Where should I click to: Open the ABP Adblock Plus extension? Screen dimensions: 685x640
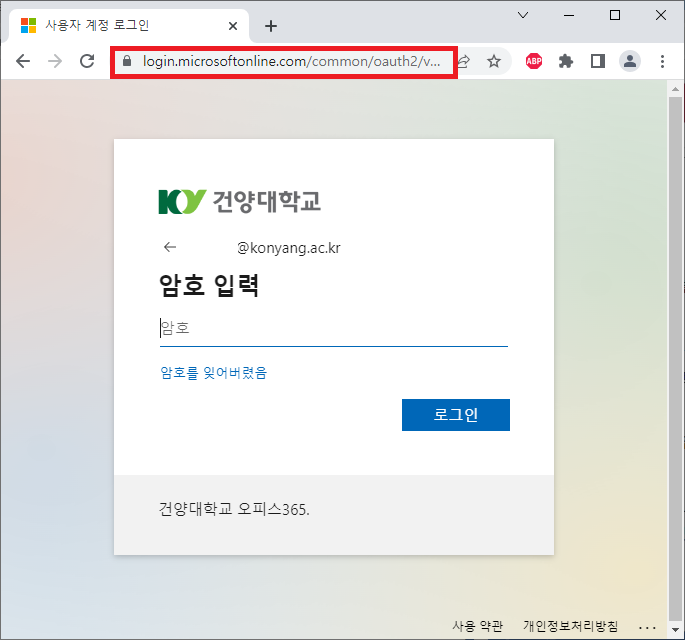click(x=535, y=61)
